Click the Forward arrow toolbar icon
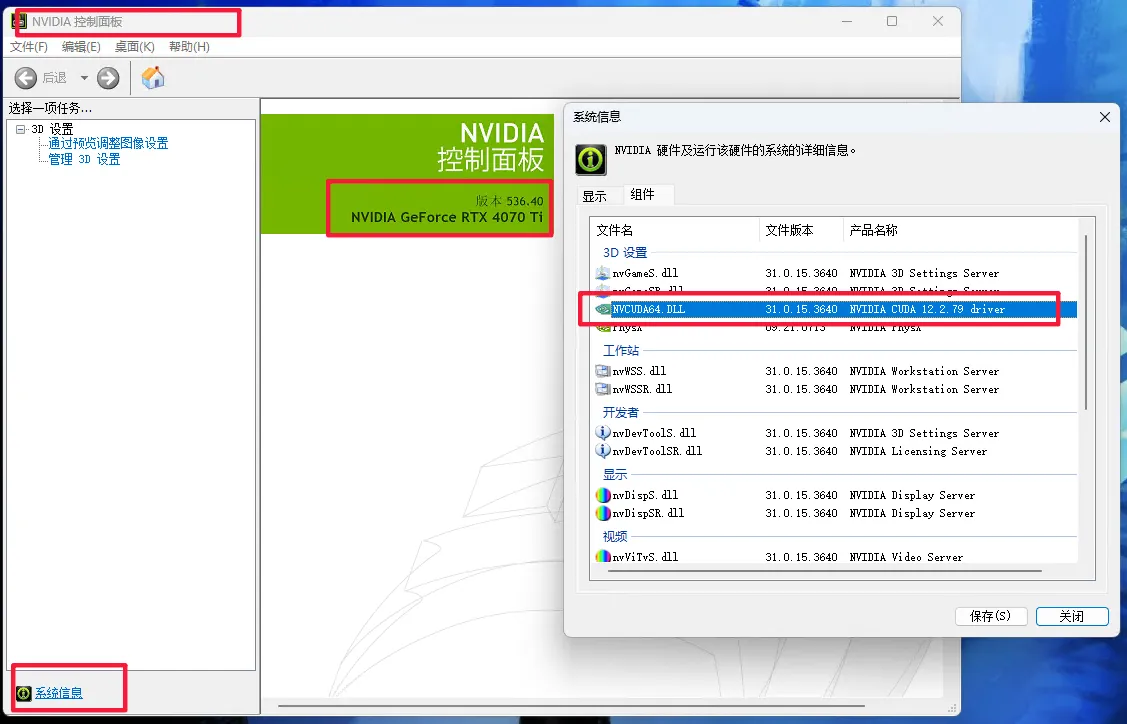The image size is (1127, 724). (x=108, y=78)
